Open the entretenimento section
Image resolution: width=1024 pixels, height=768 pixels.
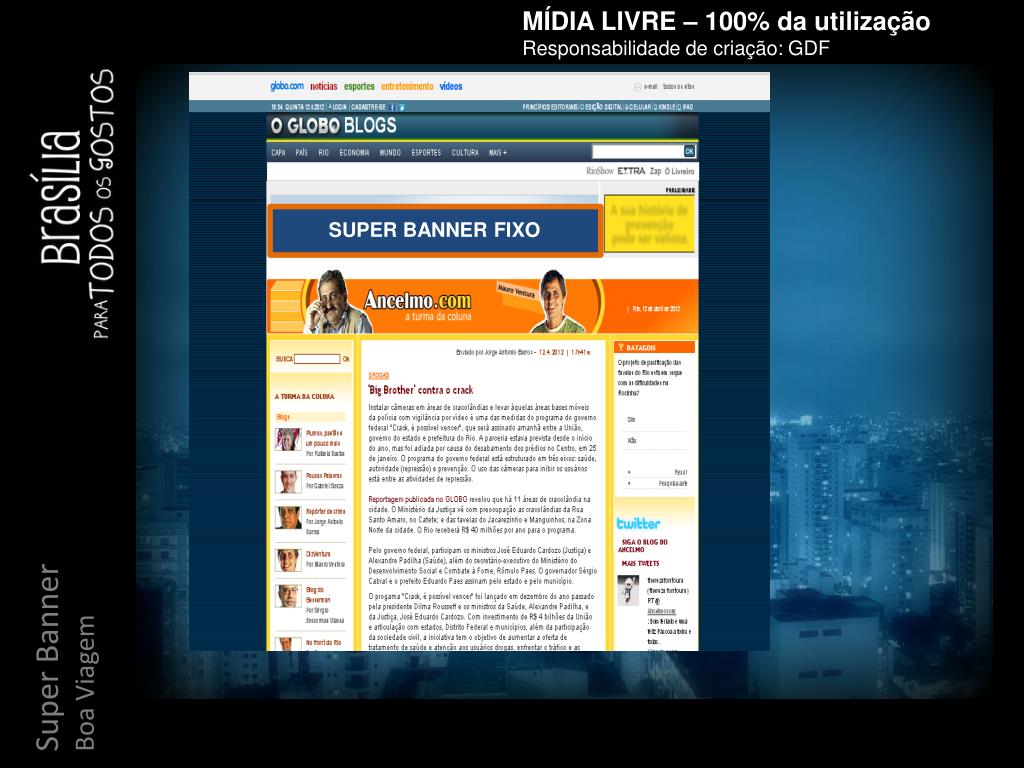click(x=407, y=86)
